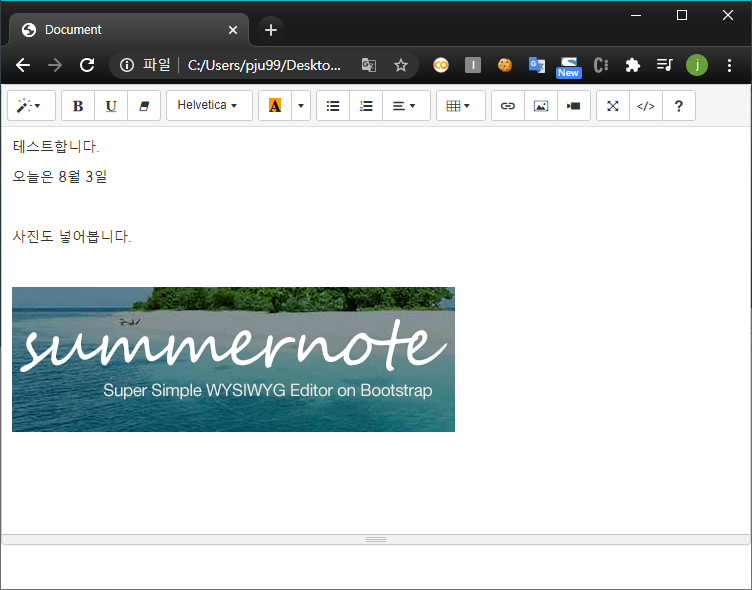Click the eraser Remove Font Style icon
The height and width of the screenshot is (590, 752).
coord(144,106)
